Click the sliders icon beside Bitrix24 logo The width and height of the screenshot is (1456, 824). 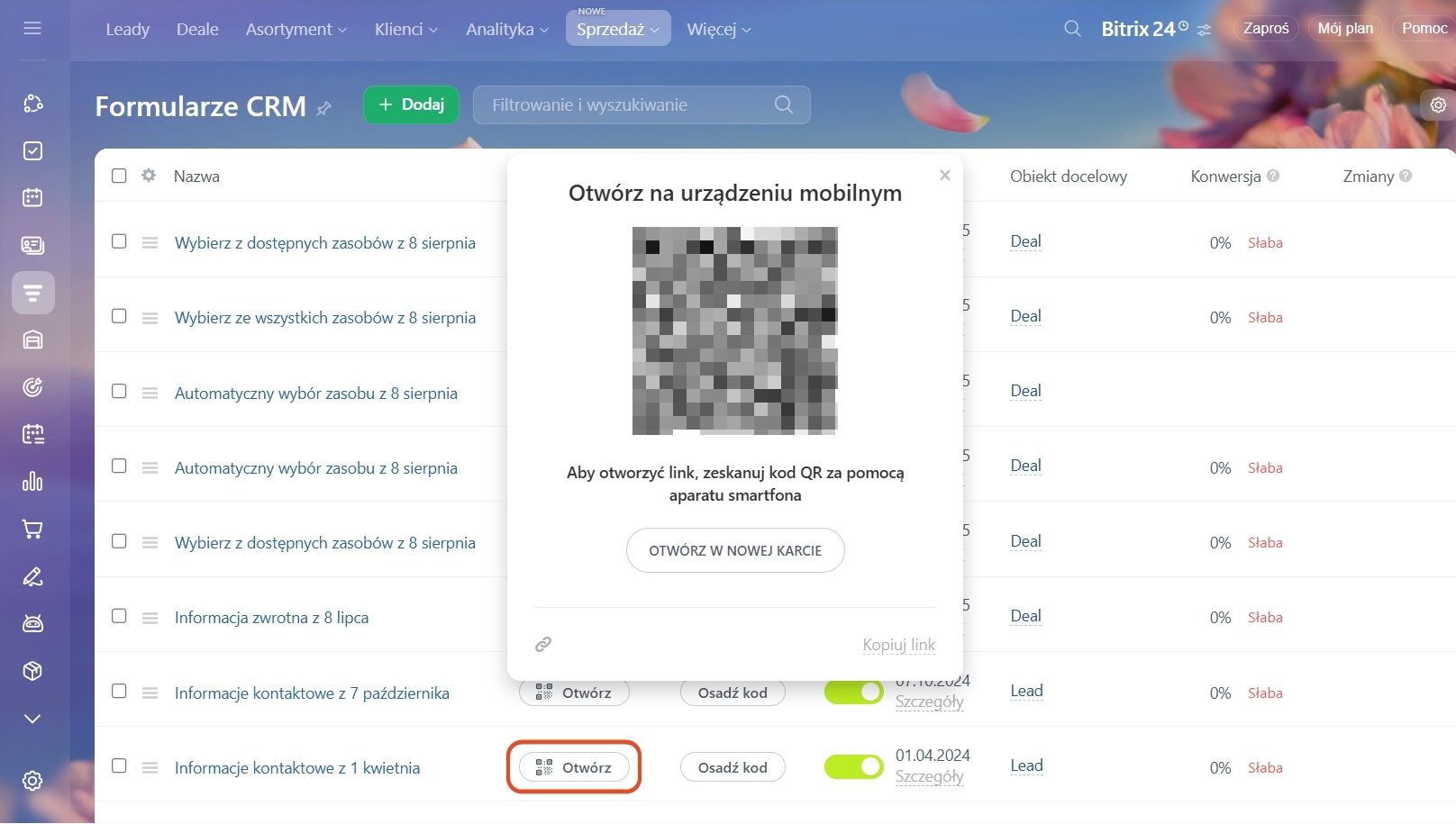coord(1204,30)
